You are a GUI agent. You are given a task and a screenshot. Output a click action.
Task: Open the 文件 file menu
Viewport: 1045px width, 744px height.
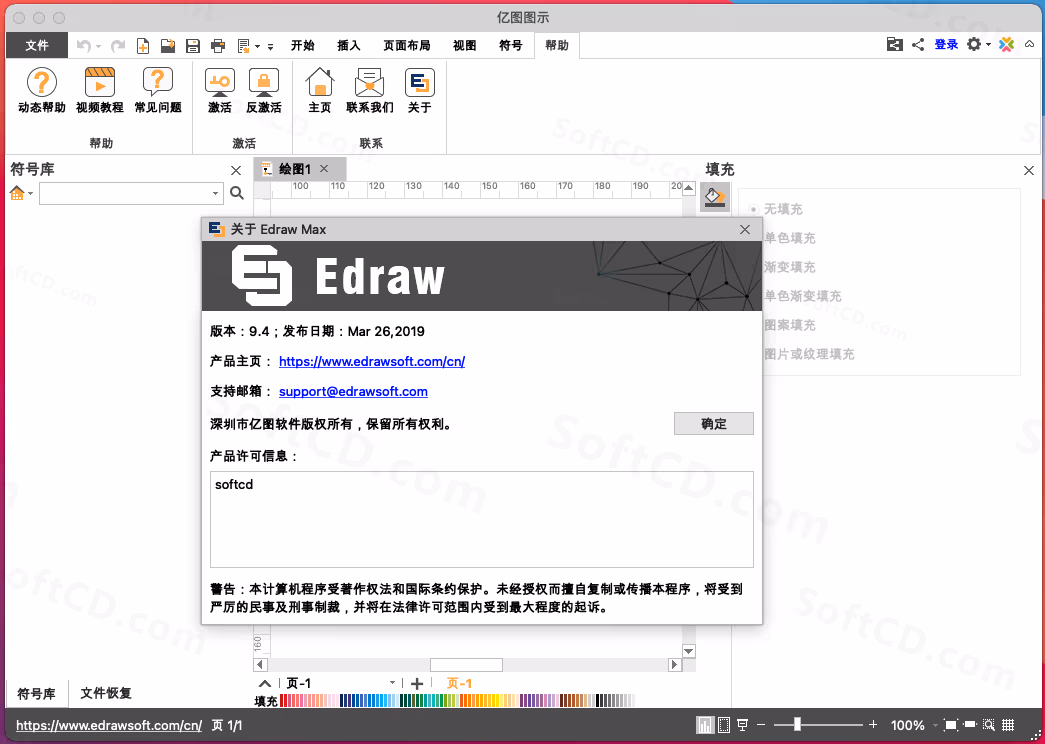click(x=37, y=45)
